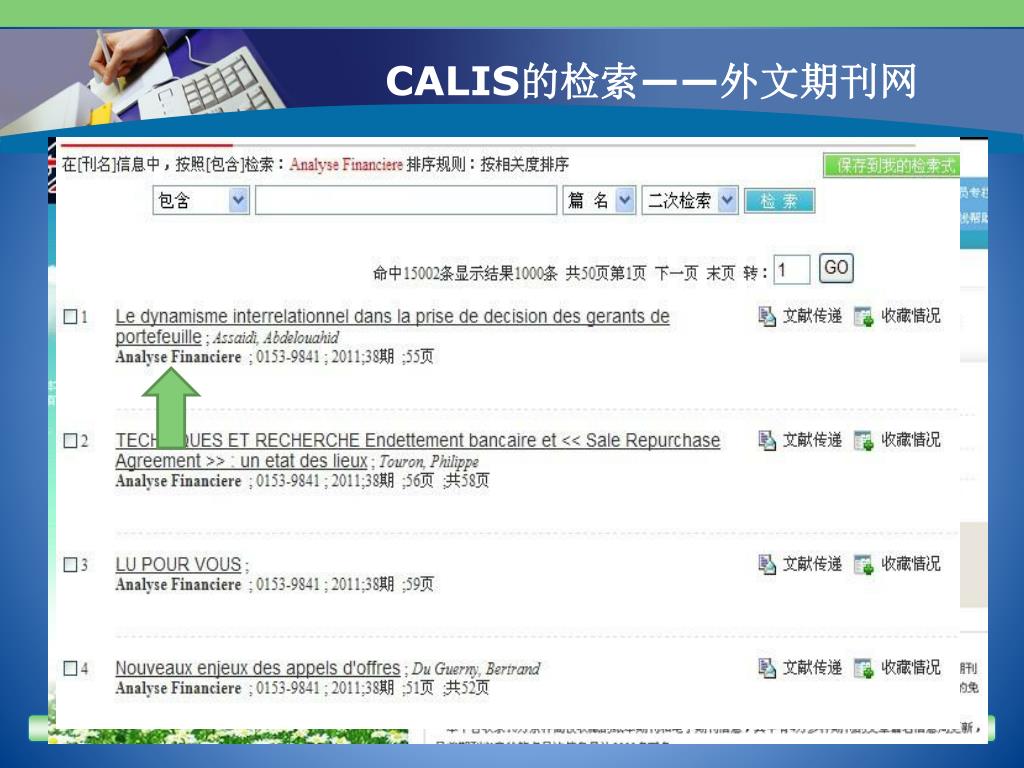The height and width of the screenshot is (768, 1024).
Task: Click holdings status icon for result 4
Action: coord(863,669)
